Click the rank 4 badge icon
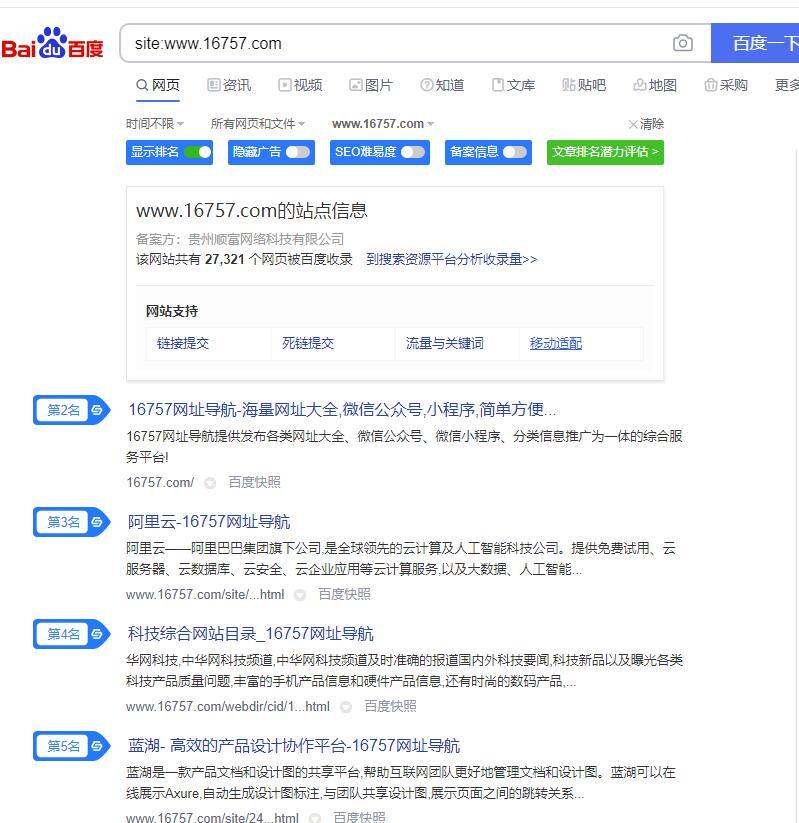799x823 pixels. 97,634
